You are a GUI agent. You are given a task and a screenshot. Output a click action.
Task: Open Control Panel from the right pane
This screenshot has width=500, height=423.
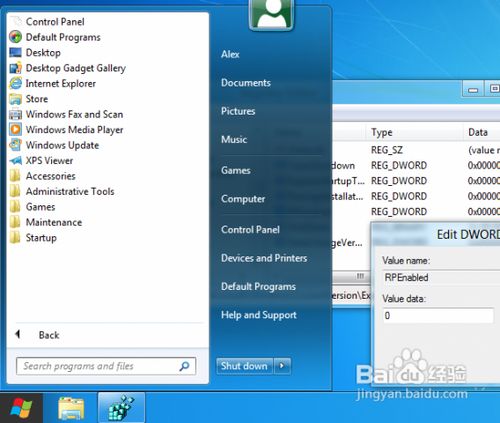[250, 230]
